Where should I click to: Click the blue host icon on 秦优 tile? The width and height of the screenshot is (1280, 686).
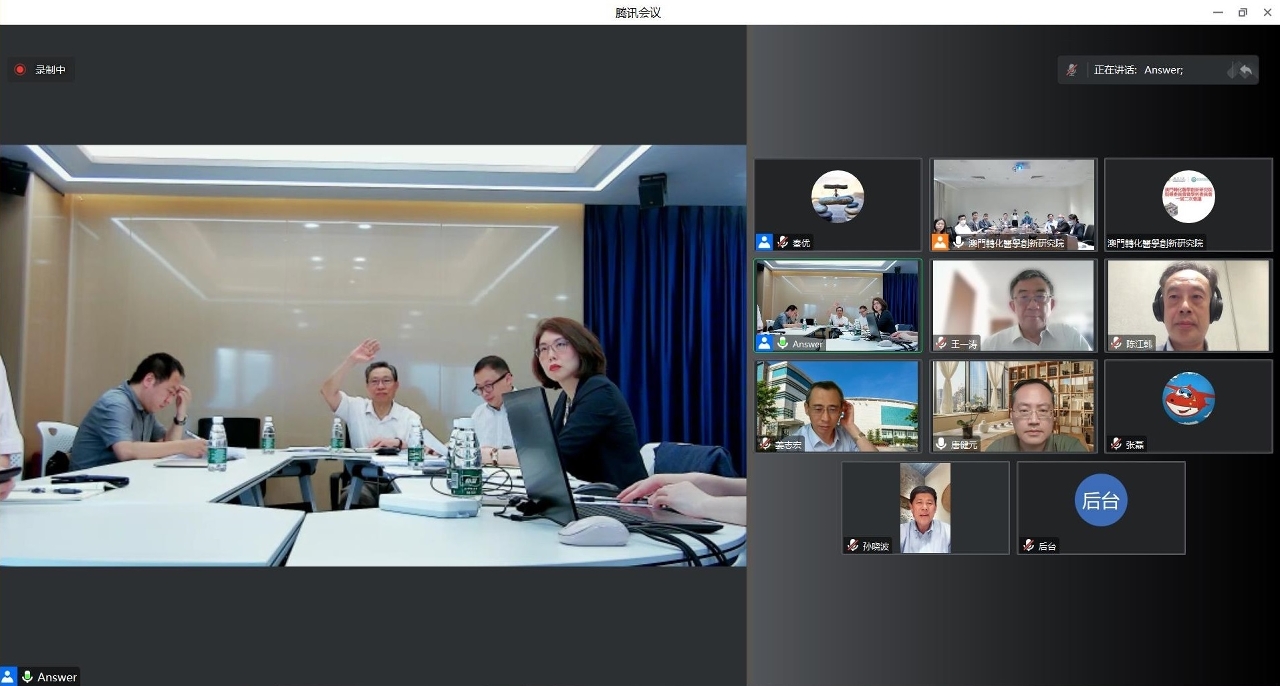pyautogui.click(x=764, y=242)
